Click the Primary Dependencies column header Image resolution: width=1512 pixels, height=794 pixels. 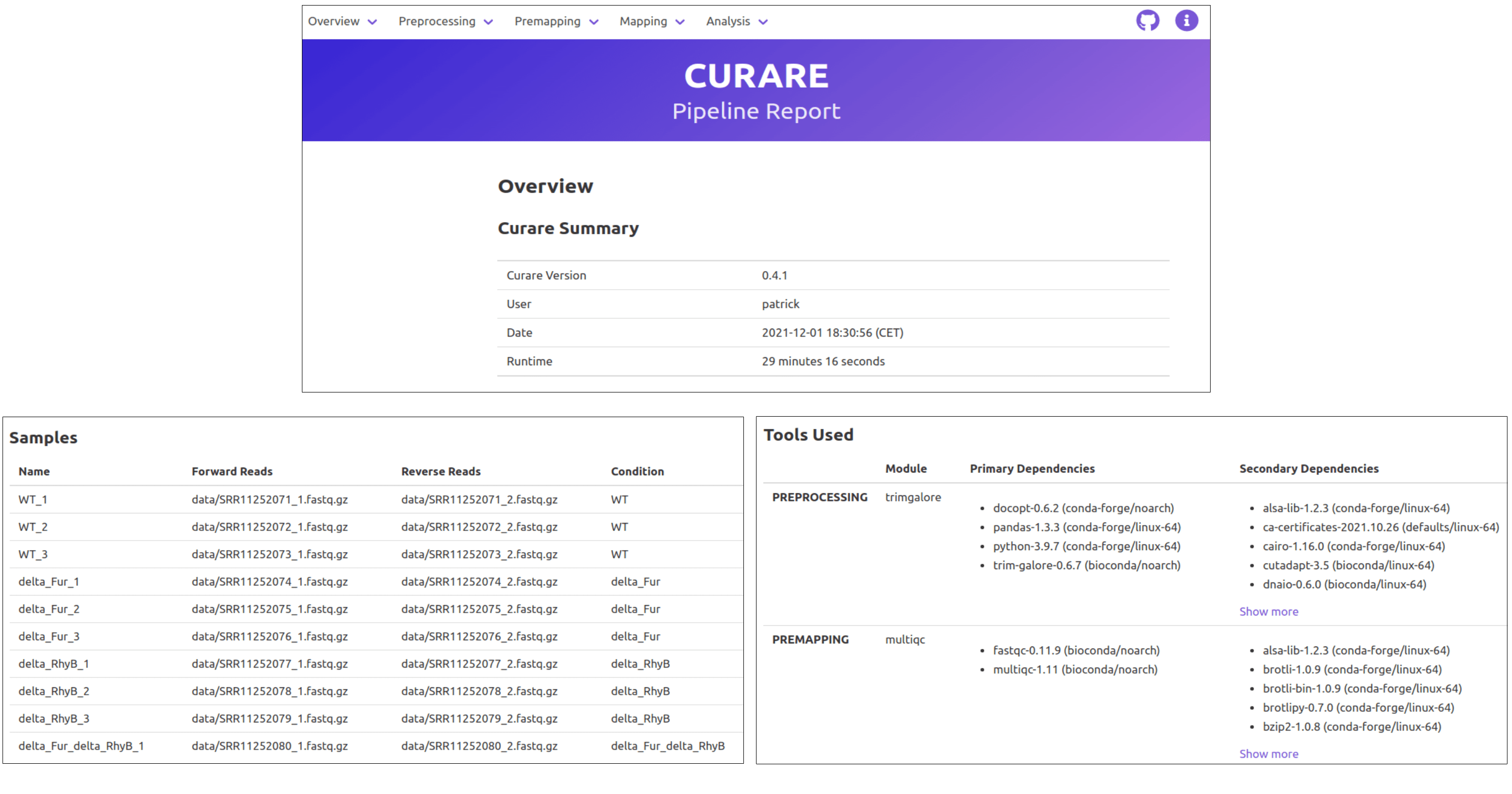point(1032,469)
